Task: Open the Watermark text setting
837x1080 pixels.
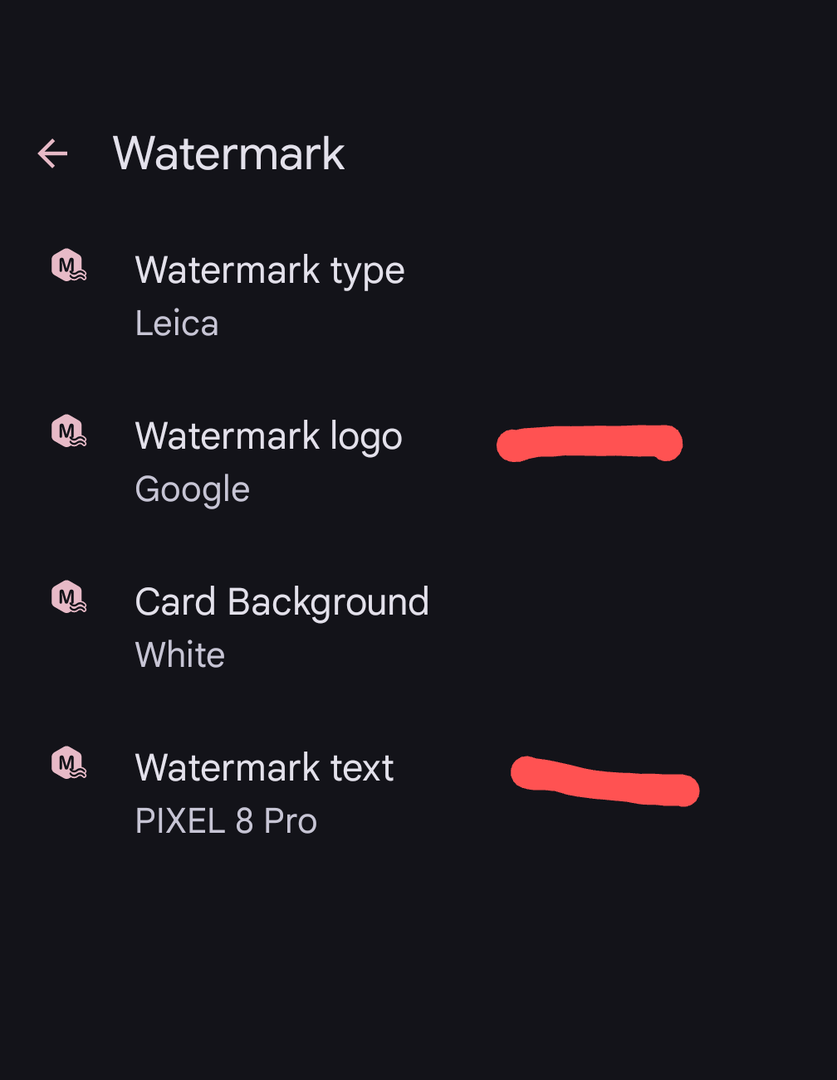Action: click(264, 768)
